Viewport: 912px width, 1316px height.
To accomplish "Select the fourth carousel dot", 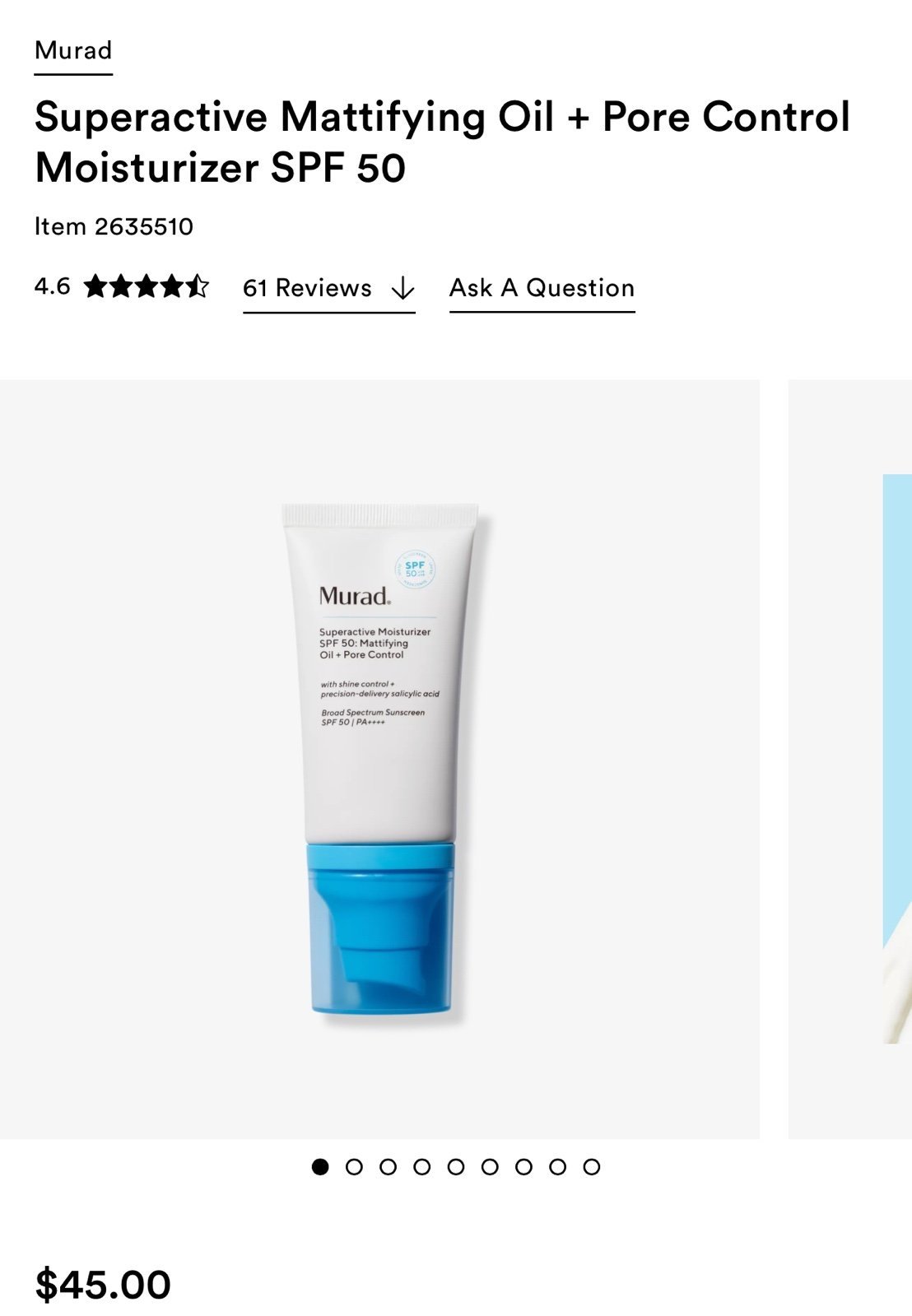I will pos(422,1166).
